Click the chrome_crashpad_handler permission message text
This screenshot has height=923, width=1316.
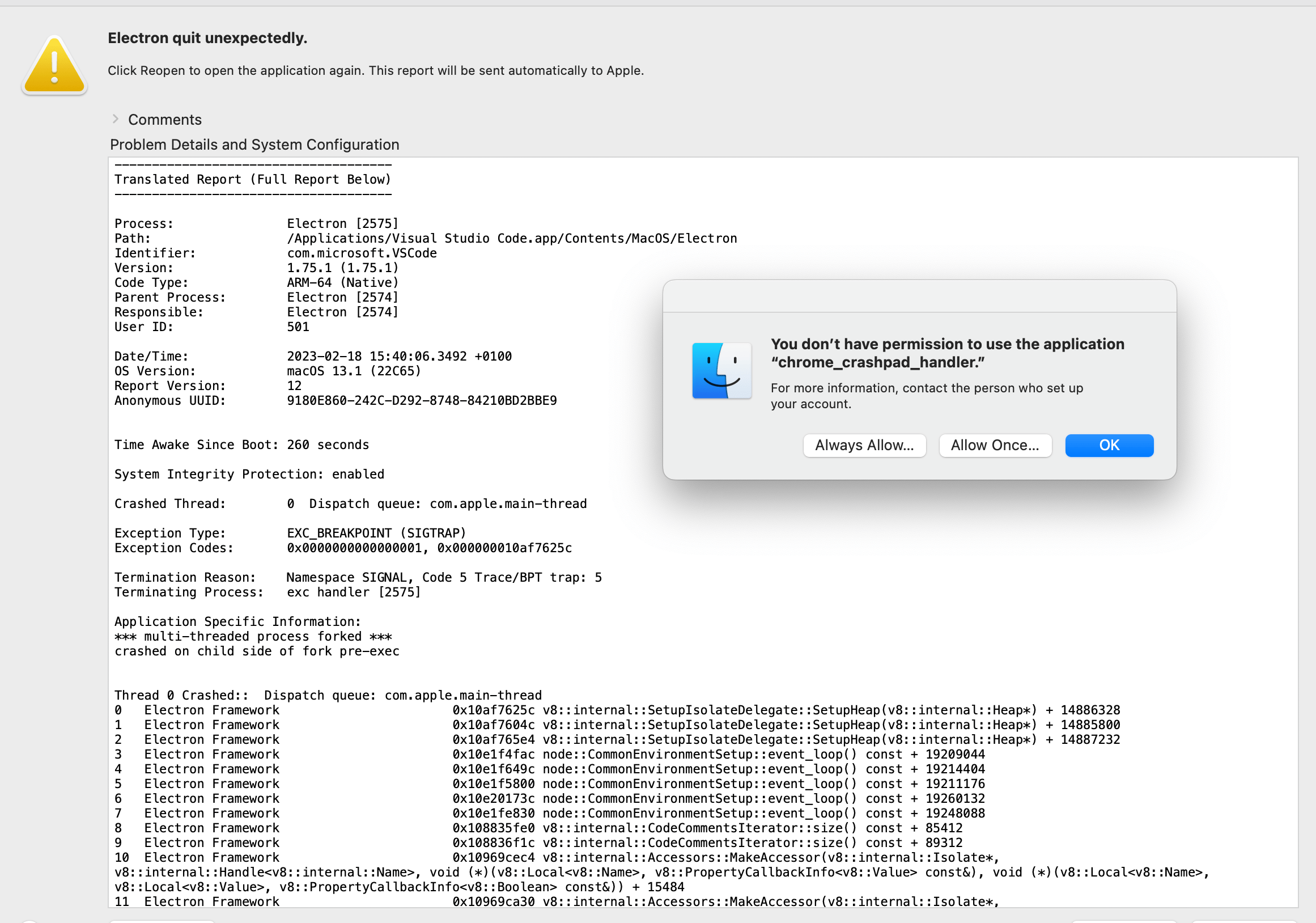coord(947,353)
